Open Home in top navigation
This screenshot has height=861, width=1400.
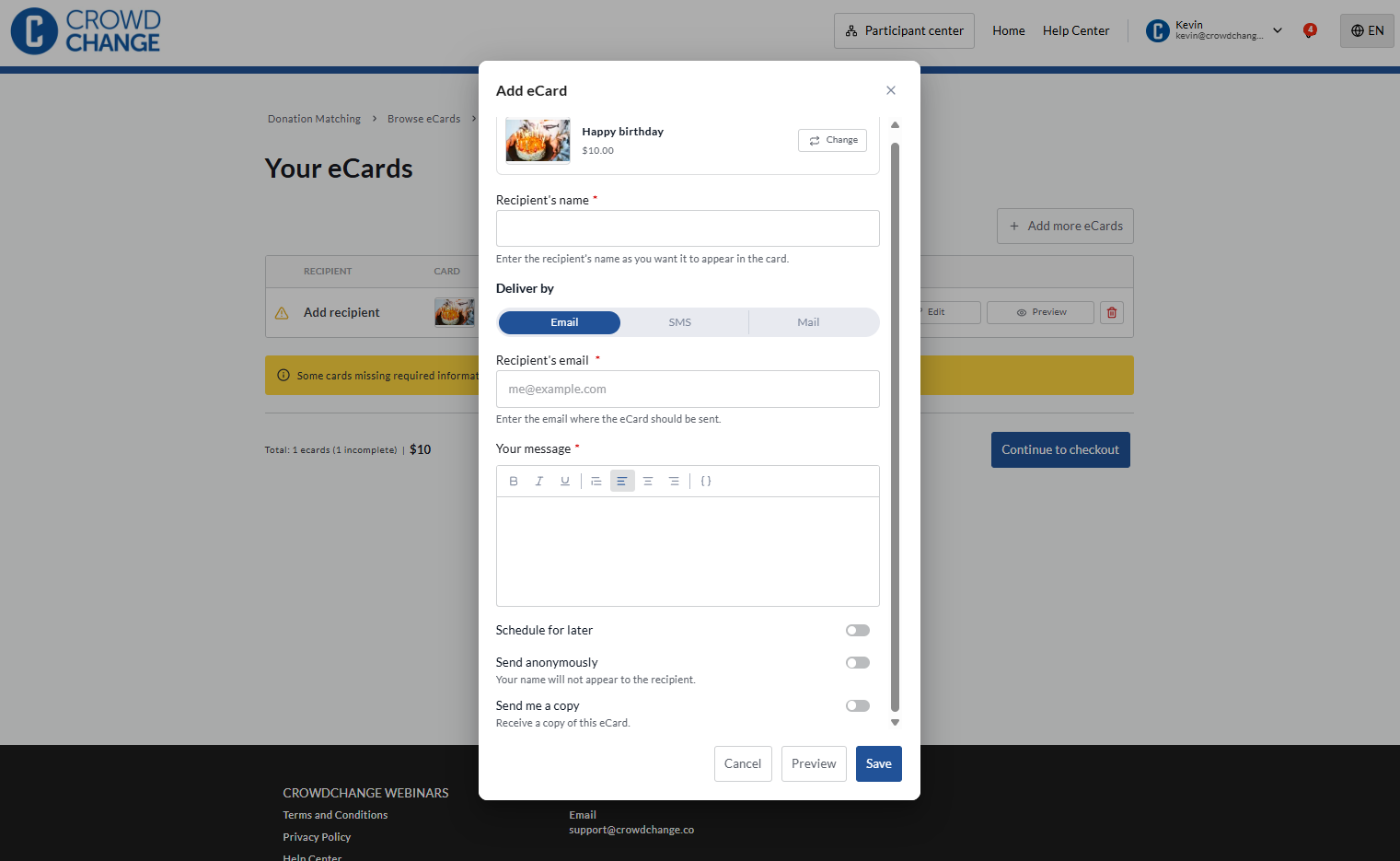[x=1009, y=30]
